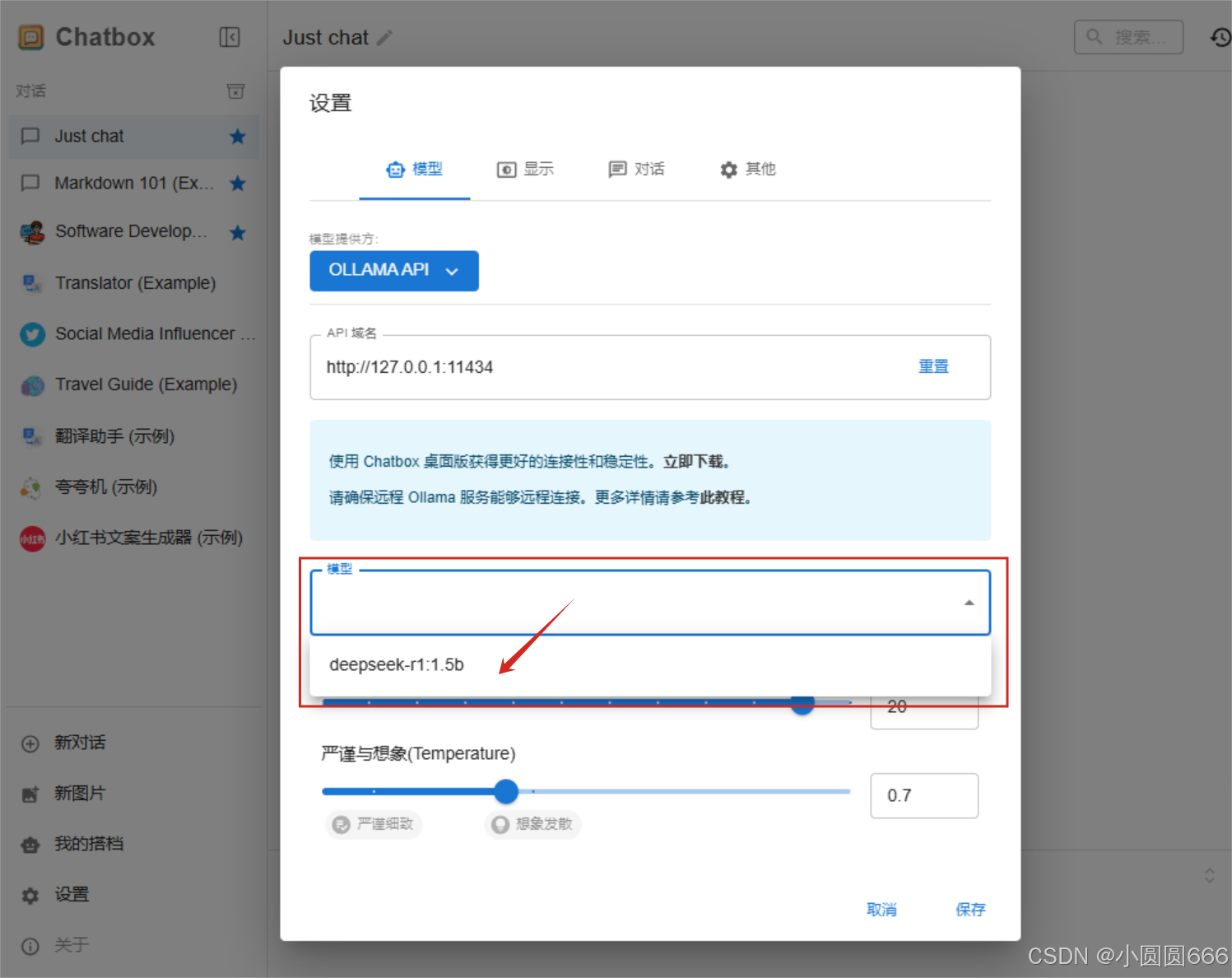Switch to the 其他 tab in settings
Image resolution: width=1232 pixels, height=978 pixels.
coord(747,170)
